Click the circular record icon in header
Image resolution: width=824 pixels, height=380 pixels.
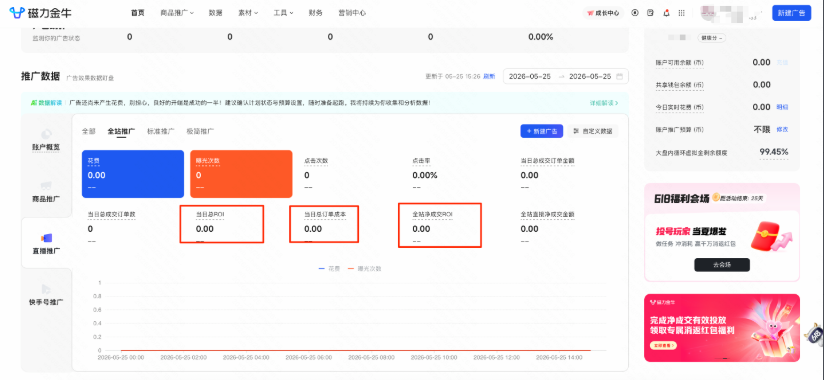click(x=635, y=13)
